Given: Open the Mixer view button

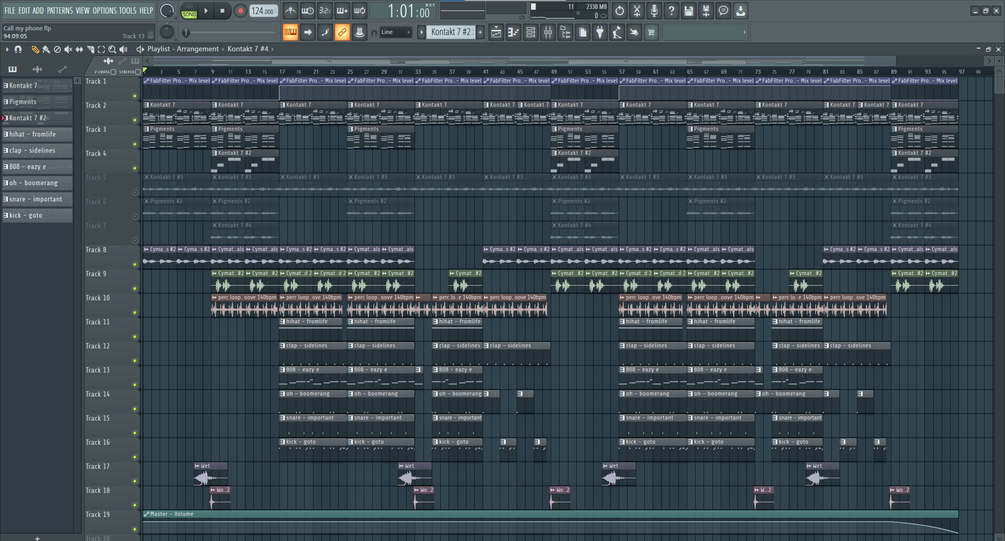Looking at the screenshot, I should tap(548, 32).
